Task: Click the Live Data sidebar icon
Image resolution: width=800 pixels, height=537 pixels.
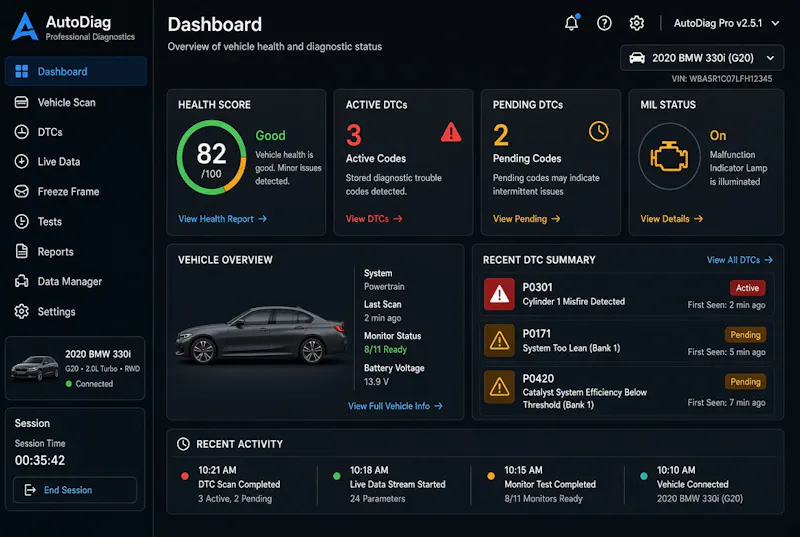Action: 21,162
